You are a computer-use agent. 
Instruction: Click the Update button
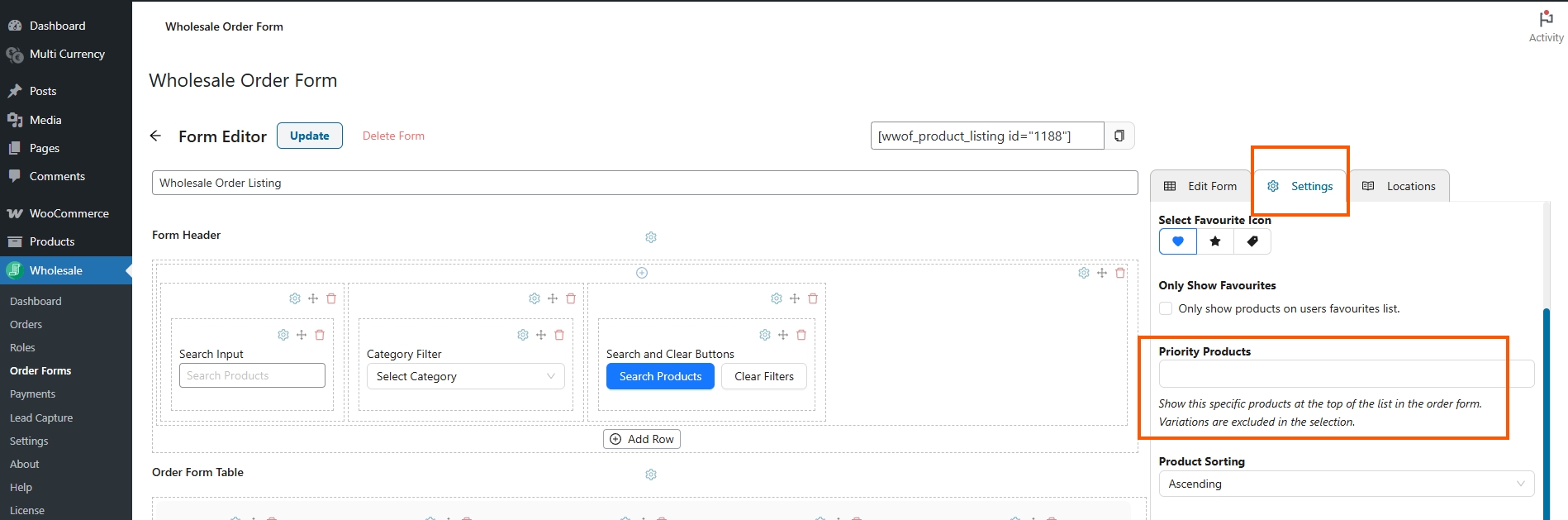click(x=310, y=136)
